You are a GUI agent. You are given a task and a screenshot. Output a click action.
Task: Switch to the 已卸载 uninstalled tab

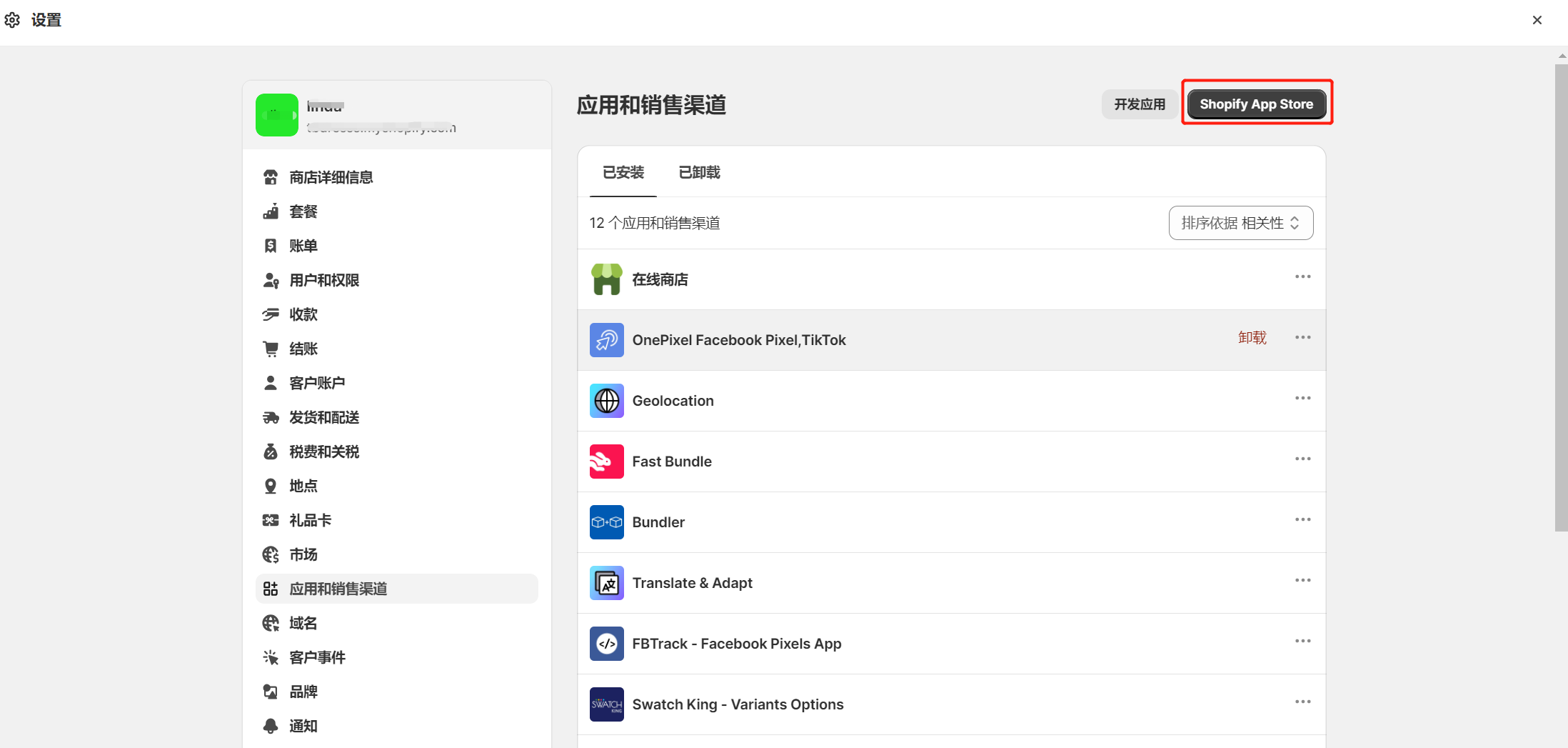tap(699, 172)
